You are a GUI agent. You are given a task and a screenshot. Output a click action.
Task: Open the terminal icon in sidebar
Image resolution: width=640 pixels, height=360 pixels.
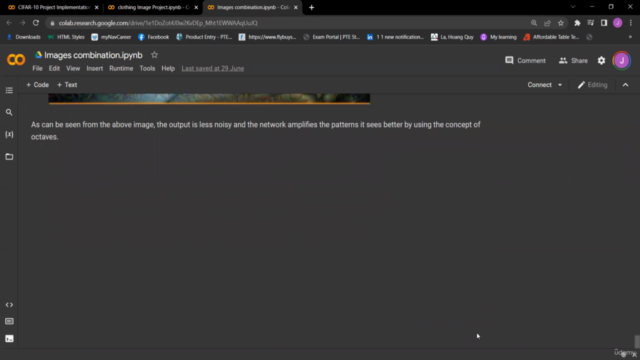9,338
